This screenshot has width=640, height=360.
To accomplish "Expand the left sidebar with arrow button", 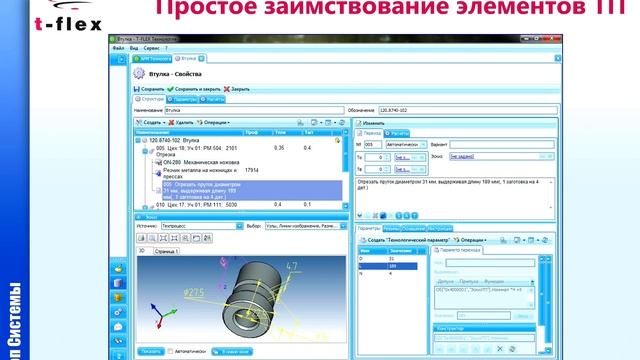I will (121, 60).
